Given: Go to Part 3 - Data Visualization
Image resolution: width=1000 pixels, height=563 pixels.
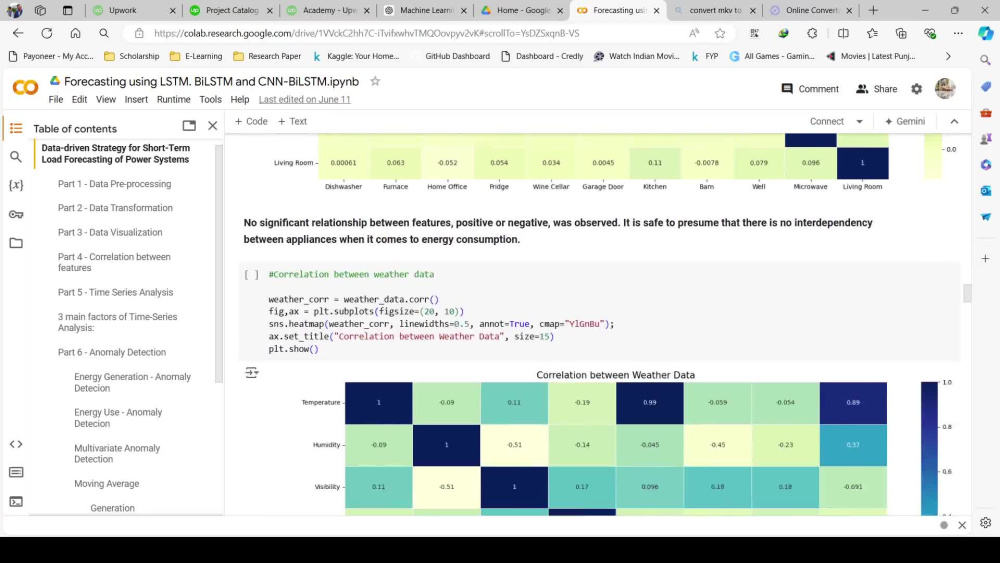Looking at the screenshot, I should pos(110,232).
